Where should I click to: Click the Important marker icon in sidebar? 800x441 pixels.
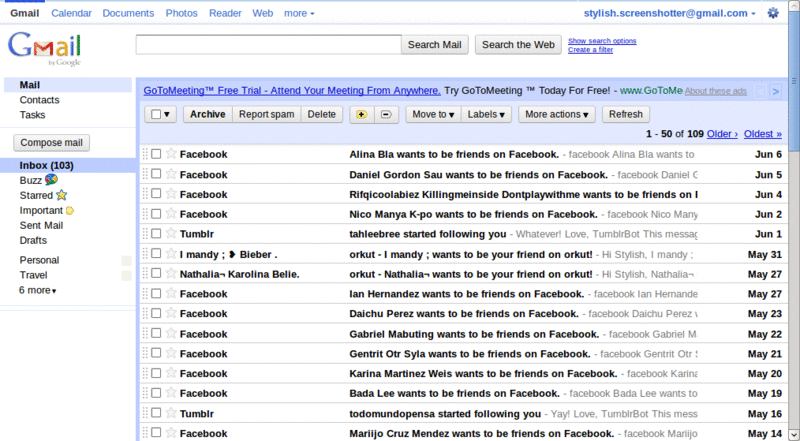[x=70, y=210]
